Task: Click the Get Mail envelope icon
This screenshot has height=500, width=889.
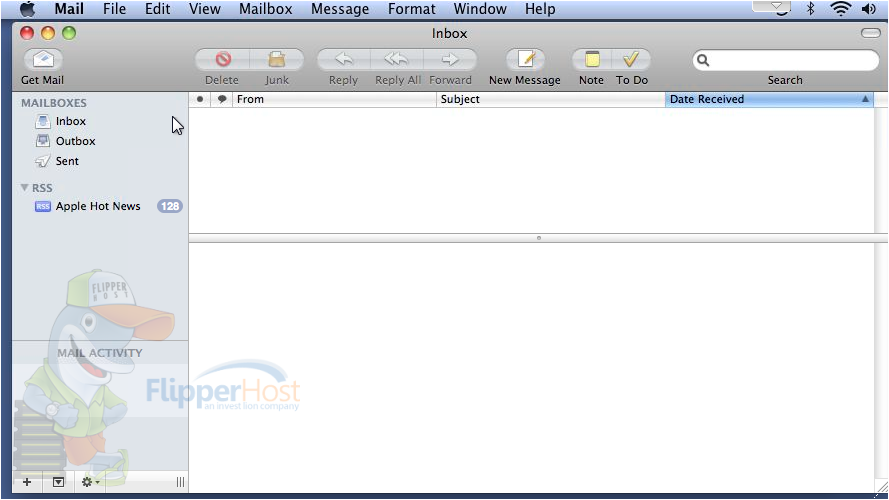Action: pyautogui.click(x=43, y=59)
